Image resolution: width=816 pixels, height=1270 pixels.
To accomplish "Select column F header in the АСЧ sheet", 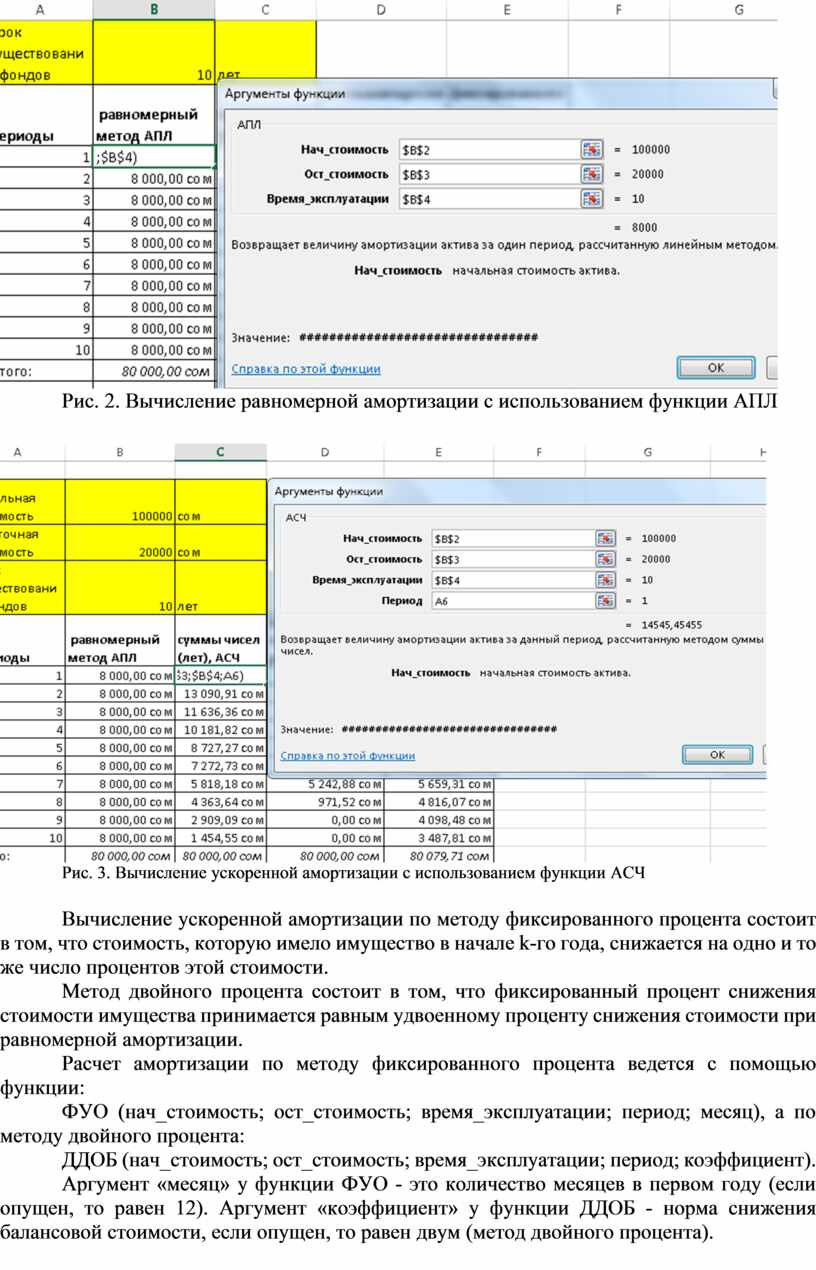I will 539,452.
